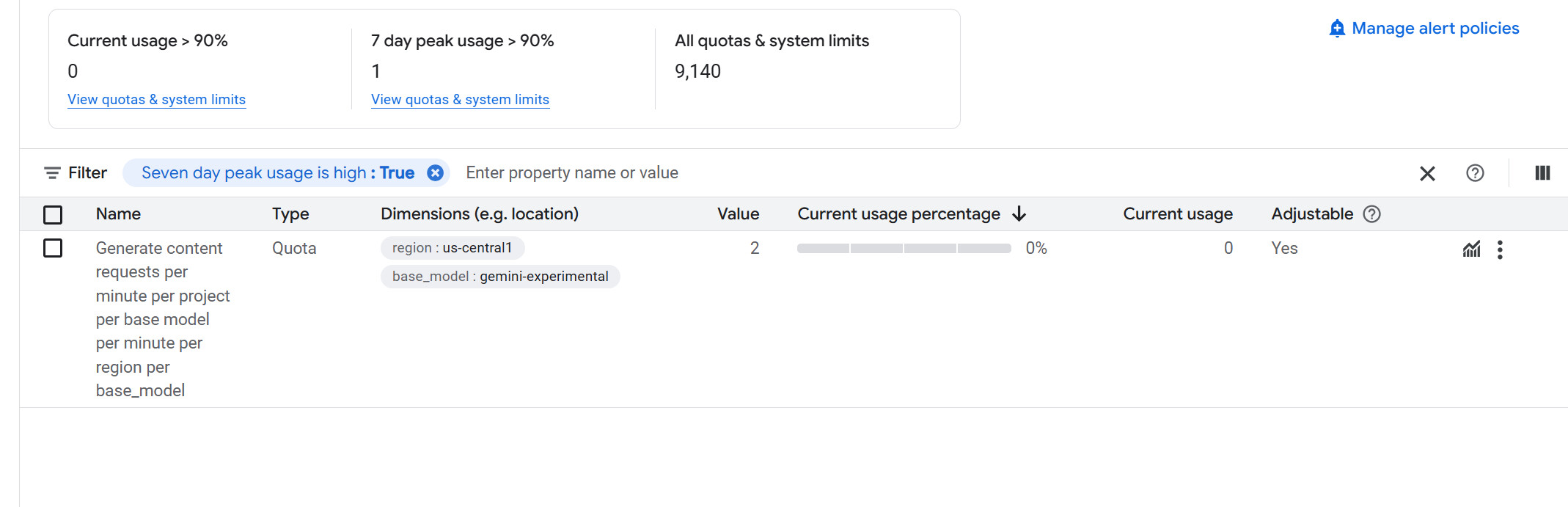Screen dimensions: 1568x507
Task: Click the current usage percentage progress bar
Action: (x=904, y=249)
